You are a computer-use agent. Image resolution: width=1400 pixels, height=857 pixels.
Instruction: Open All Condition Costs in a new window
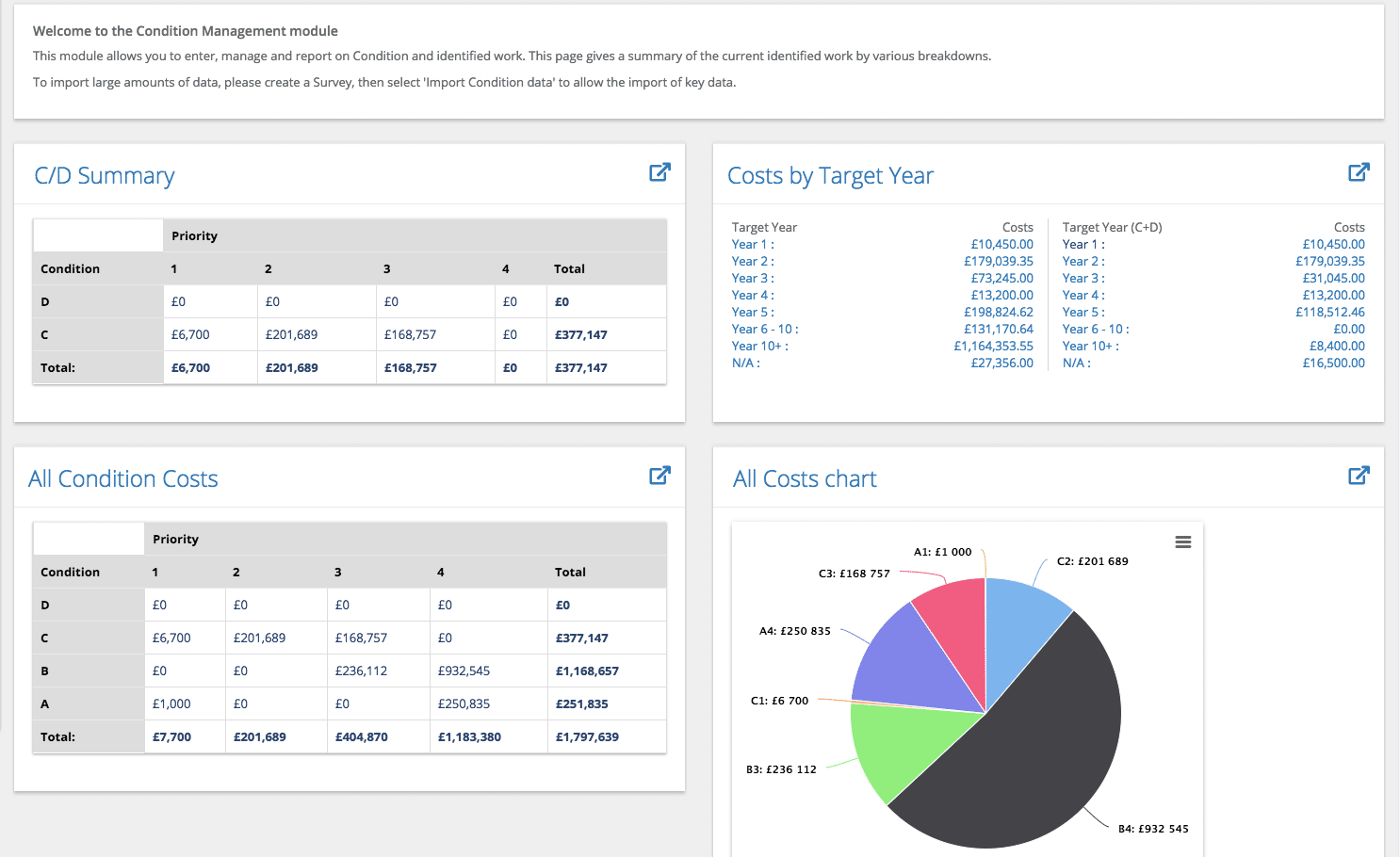659,476
